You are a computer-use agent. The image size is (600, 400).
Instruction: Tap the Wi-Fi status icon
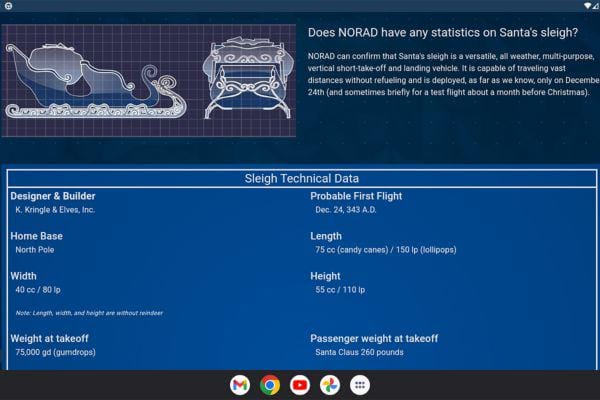coord(587,5)
